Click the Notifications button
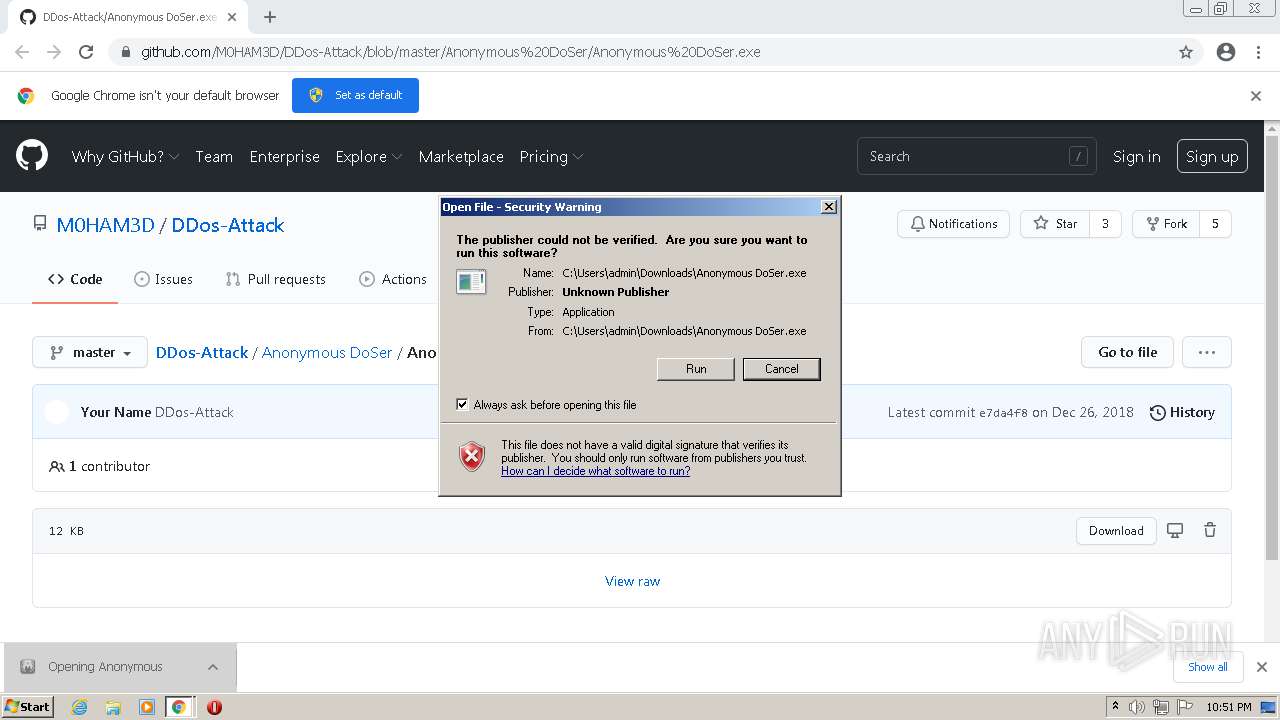Viewport: 1280px width, 720px height. tap(953, 224)
